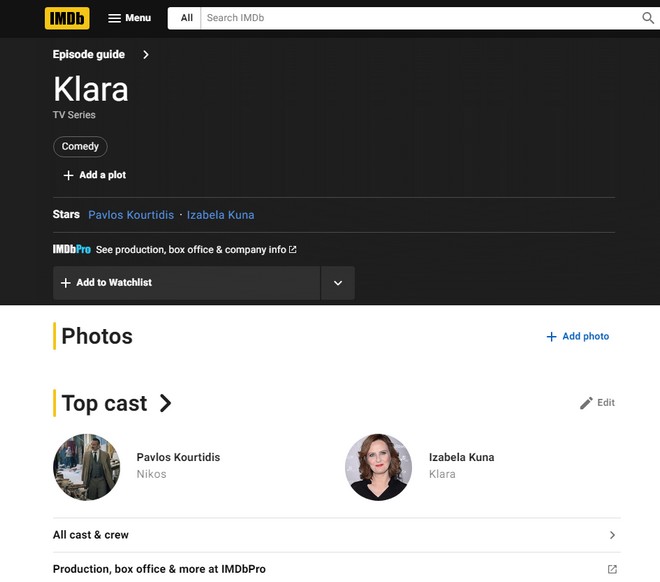The height and width of the screenshot is (582, 660).
Task: Open the All search category dropdown
Action: pyautogui.click(x=186, y=18)
